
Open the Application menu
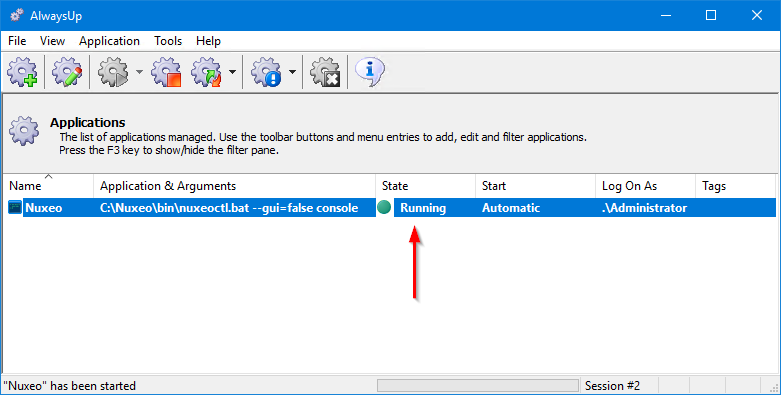coord(109,41)
